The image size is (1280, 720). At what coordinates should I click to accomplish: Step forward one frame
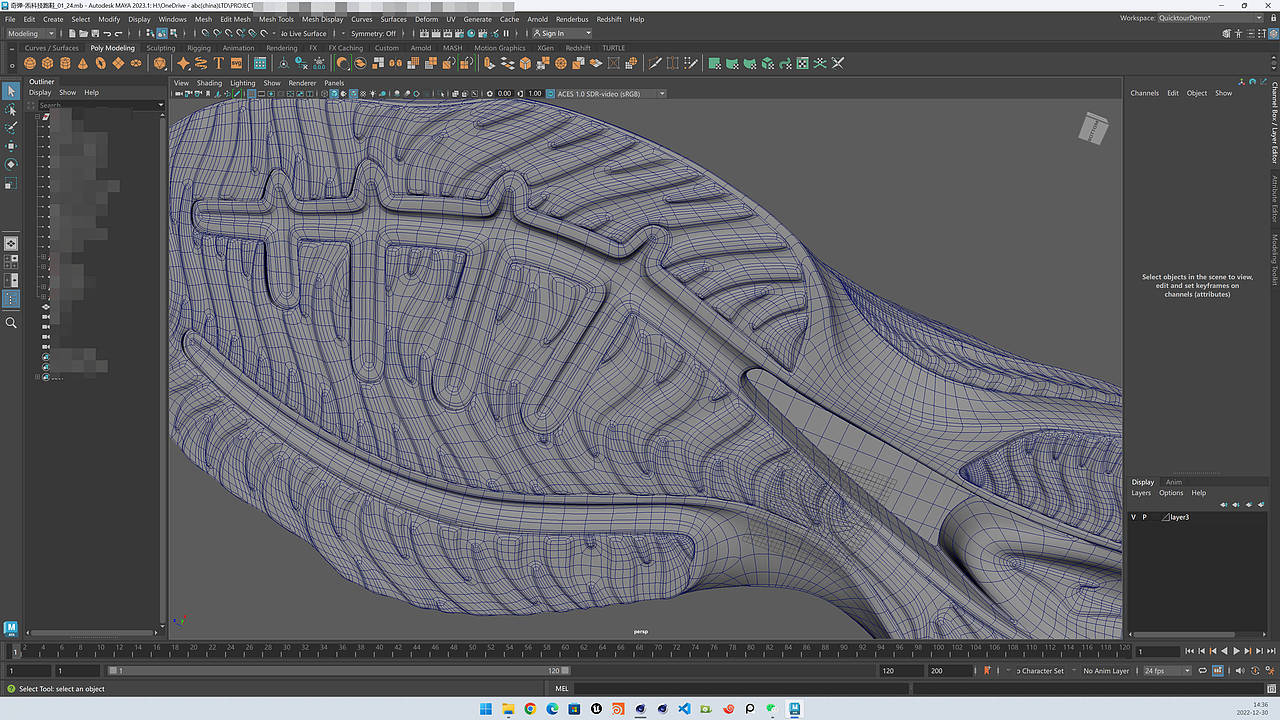[x=1259, y=651]
